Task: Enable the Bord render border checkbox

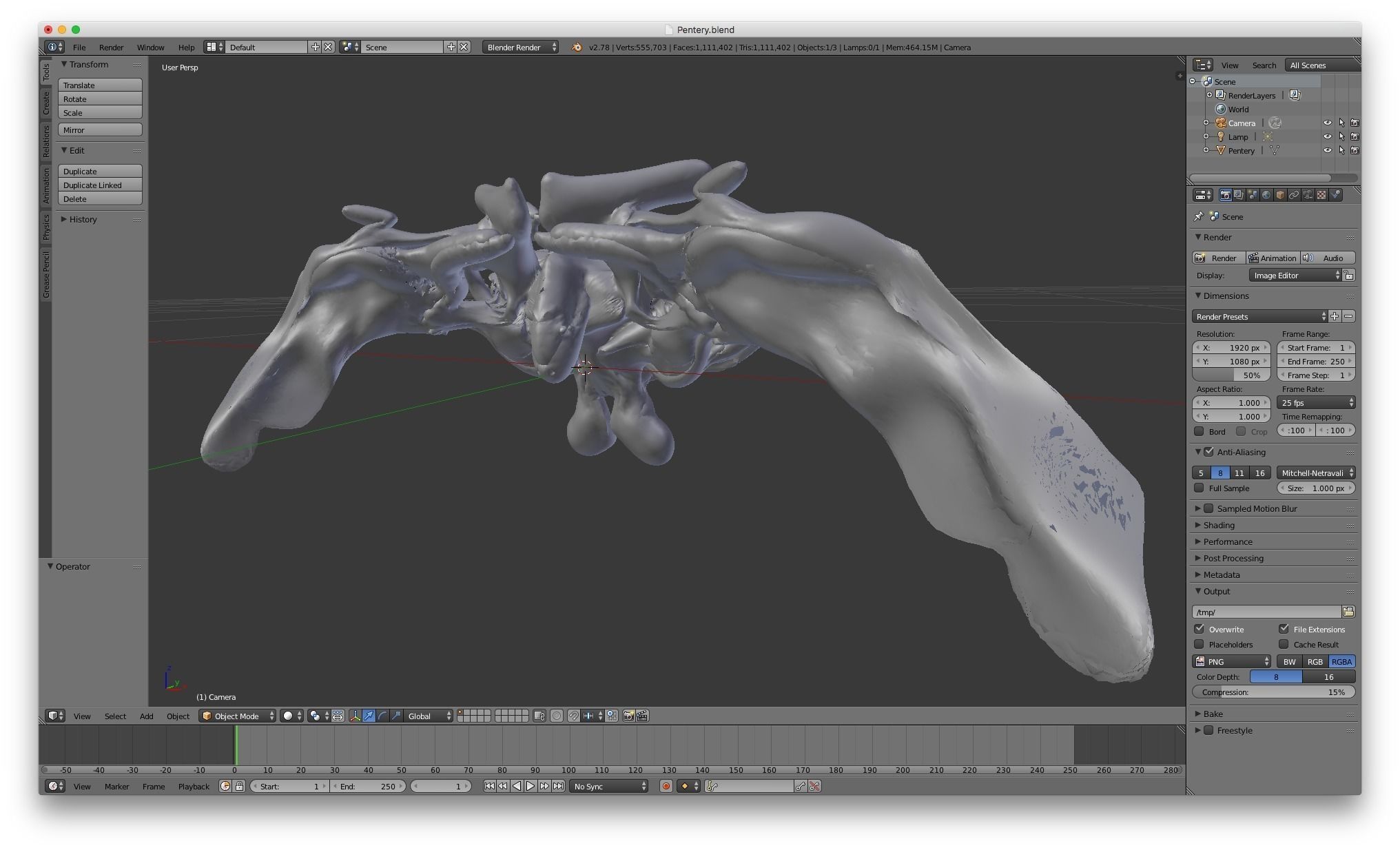Action: pyautogui.click(x=1200, y=431)
